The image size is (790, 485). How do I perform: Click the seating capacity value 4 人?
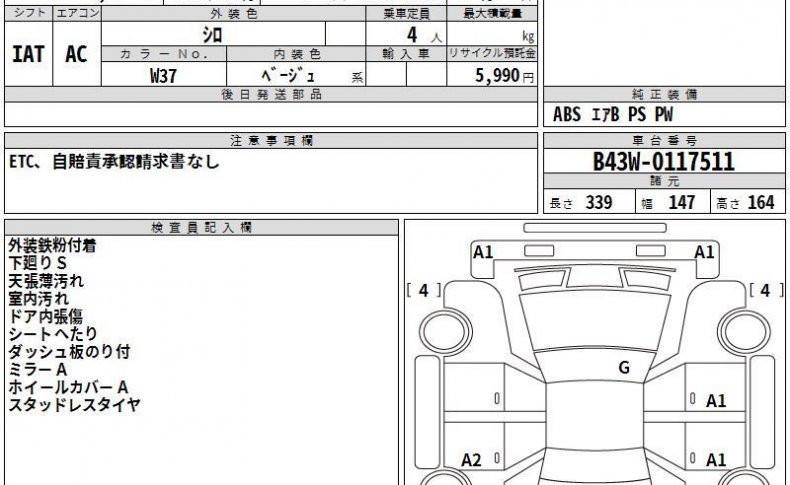424,35
